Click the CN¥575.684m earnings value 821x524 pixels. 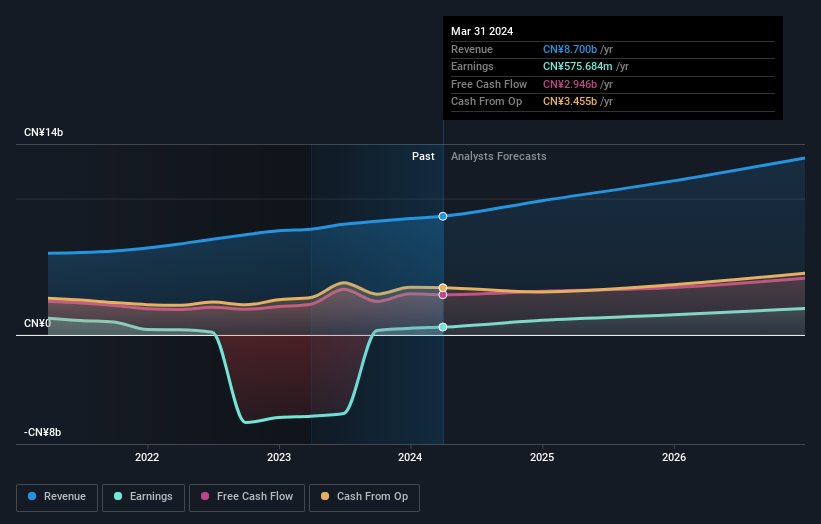tap(578, 66)
